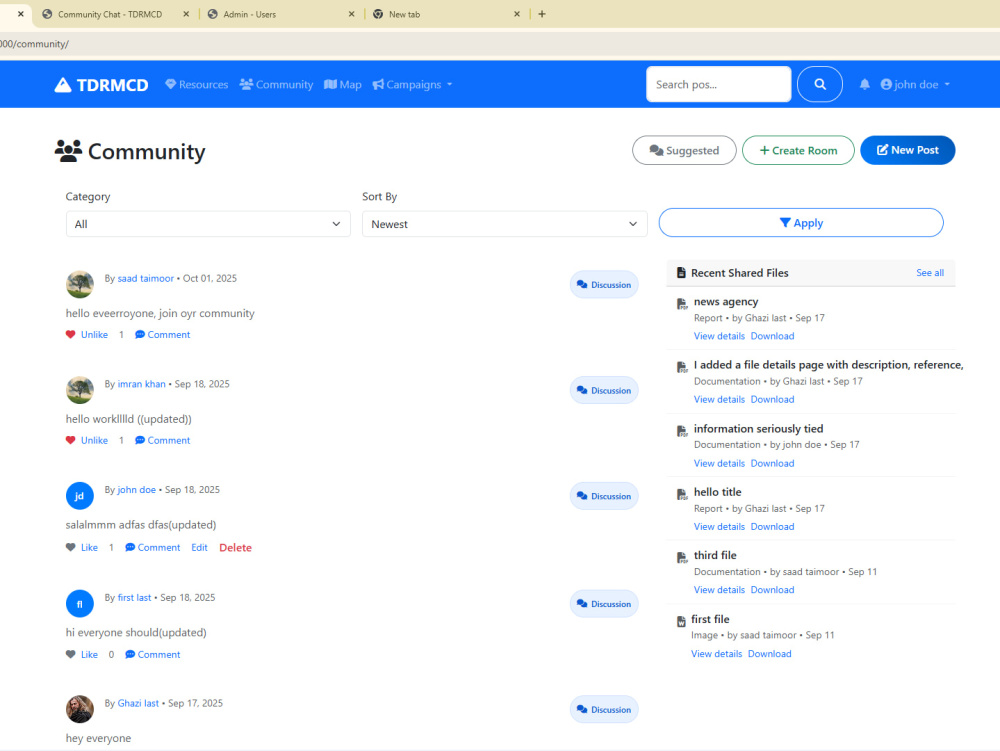The width and height of the screenshot is (1000, 751).
Task: Edit john doe's post
Action: tap(199, 548)
